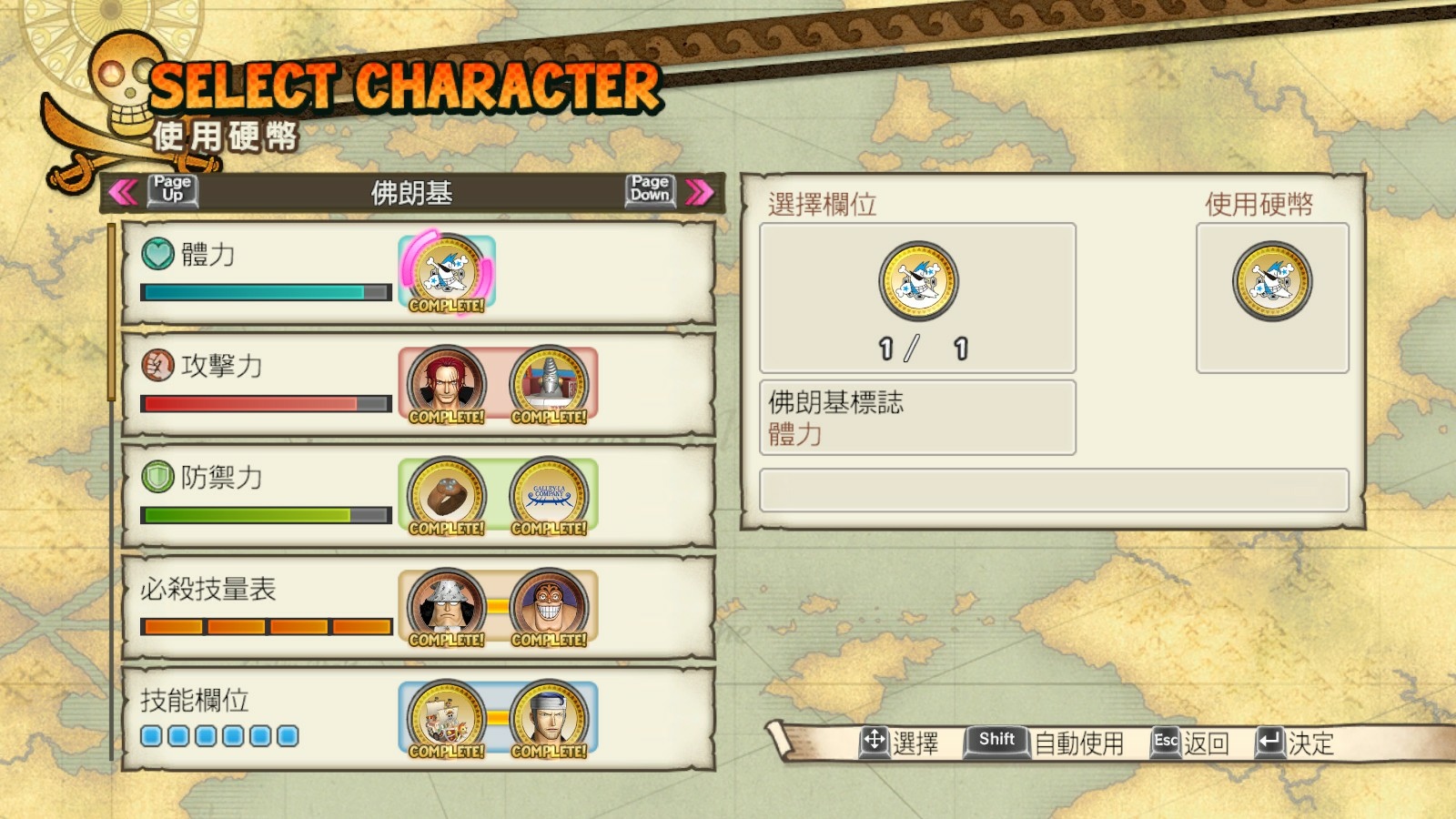Click the 體力 teal stat bar
The height and width of the screenshot is (819, 1456).
point(266,292)
